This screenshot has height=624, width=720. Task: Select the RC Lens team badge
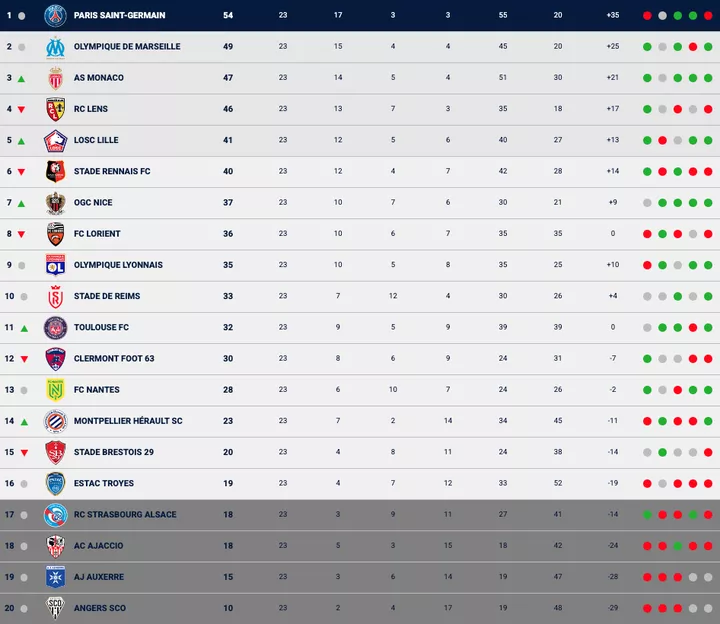click(x=55, y=109)
